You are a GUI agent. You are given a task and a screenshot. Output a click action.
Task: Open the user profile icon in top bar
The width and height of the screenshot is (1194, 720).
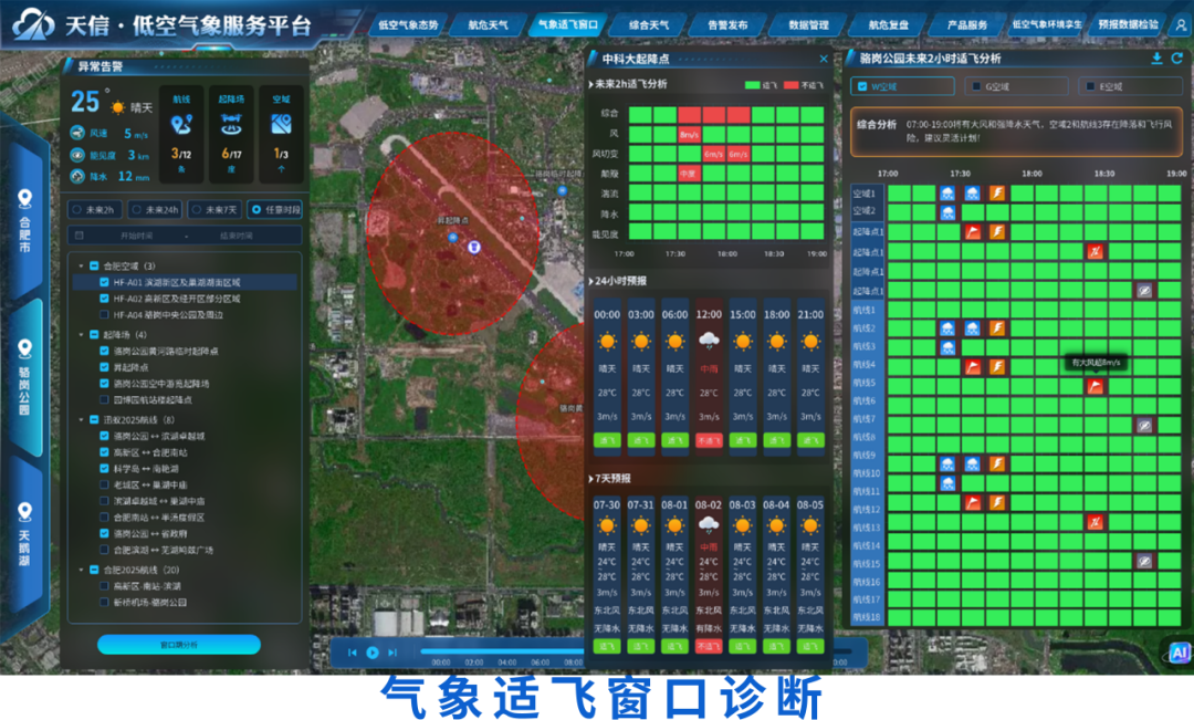pyautogui.click(x=1179, y=25)
